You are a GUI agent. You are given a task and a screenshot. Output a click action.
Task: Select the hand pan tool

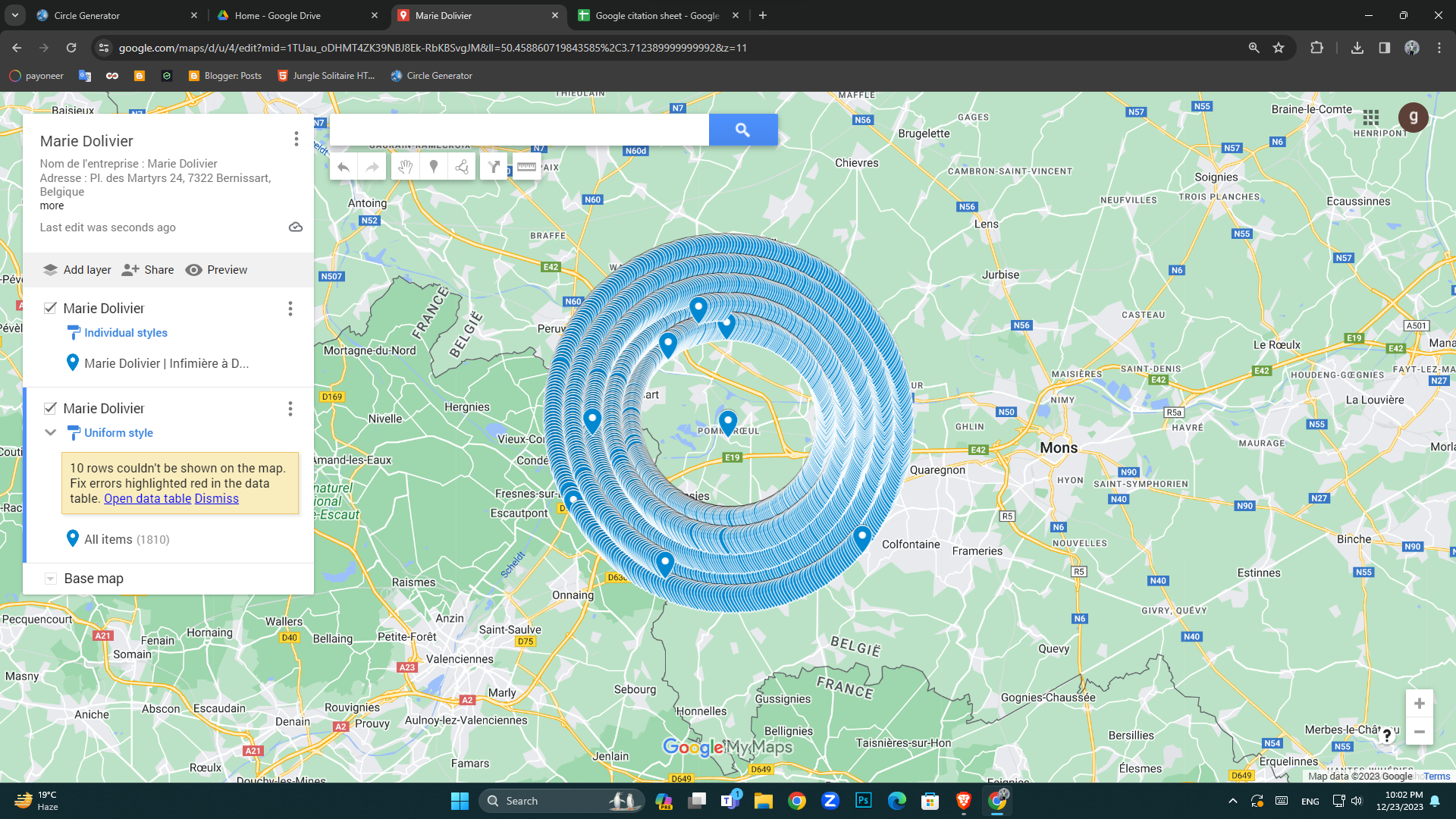(405, 167)
